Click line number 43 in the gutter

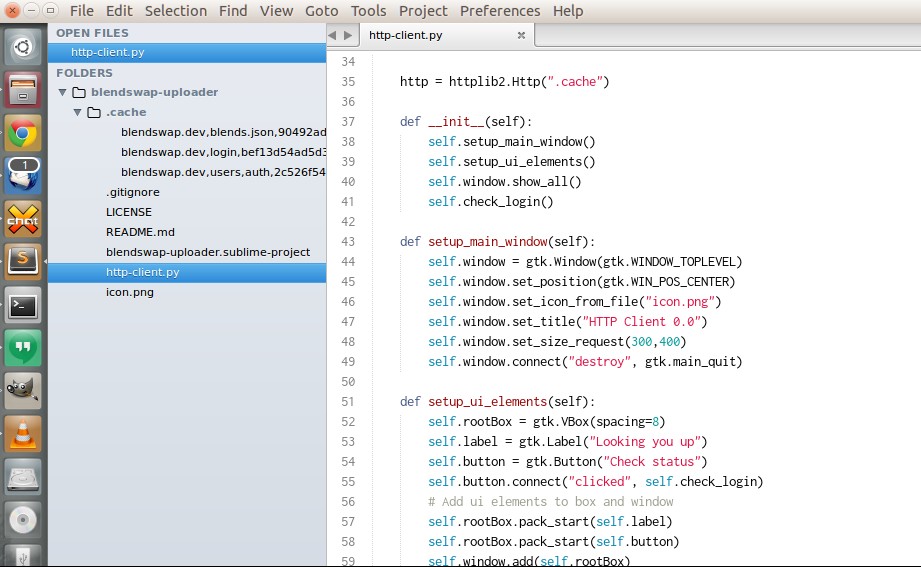[348, 242]
